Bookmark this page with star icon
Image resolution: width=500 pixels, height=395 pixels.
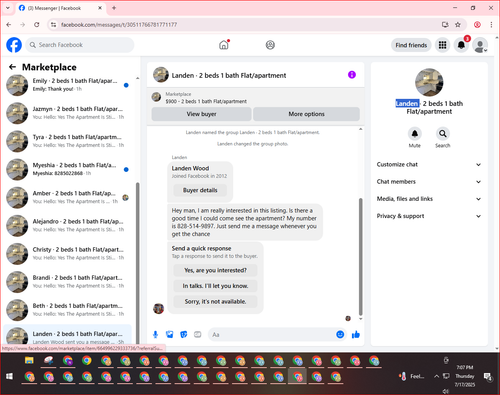458,25
